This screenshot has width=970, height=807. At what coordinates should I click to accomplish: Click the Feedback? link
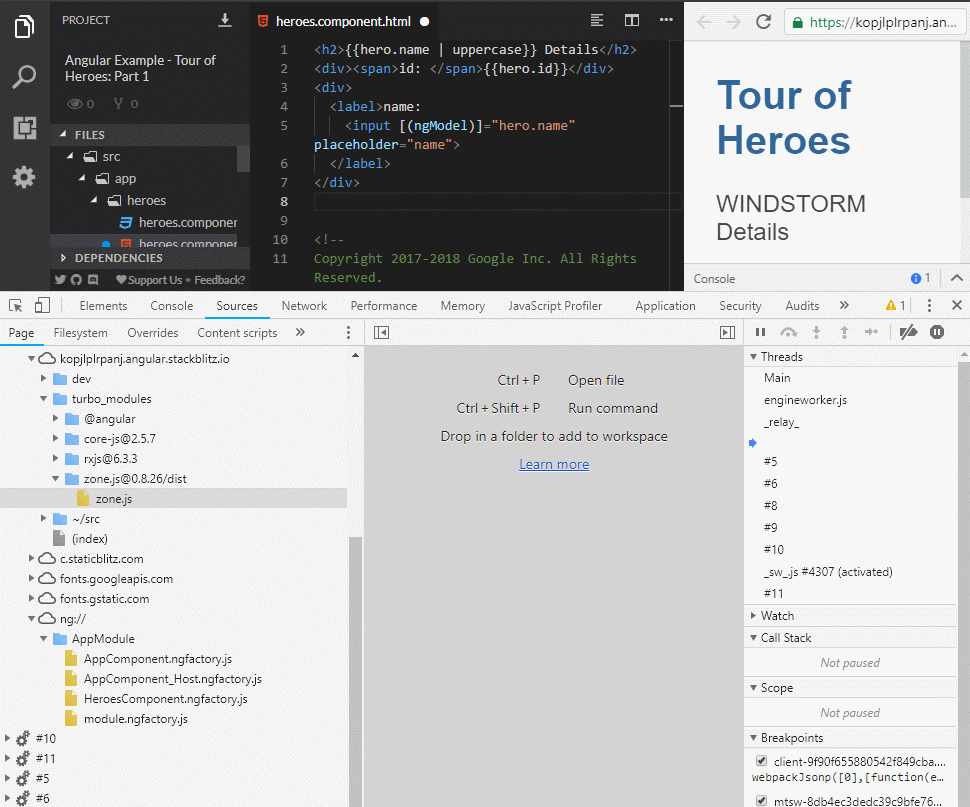pyautogui.click(x=220, y=280)
